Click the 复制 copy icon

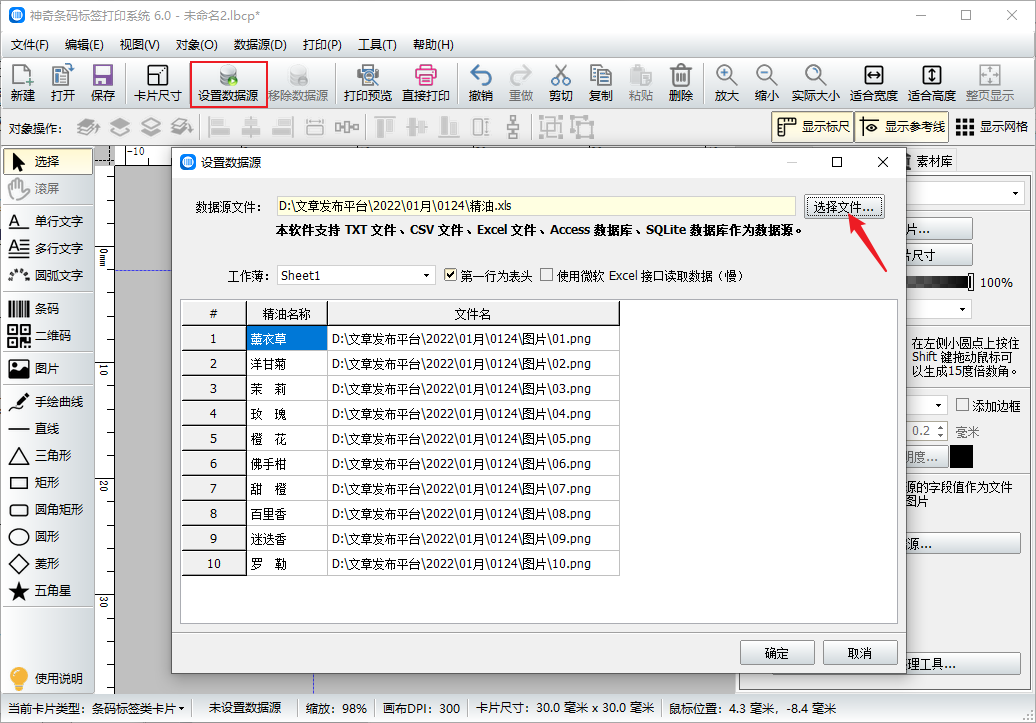[600, 83]
